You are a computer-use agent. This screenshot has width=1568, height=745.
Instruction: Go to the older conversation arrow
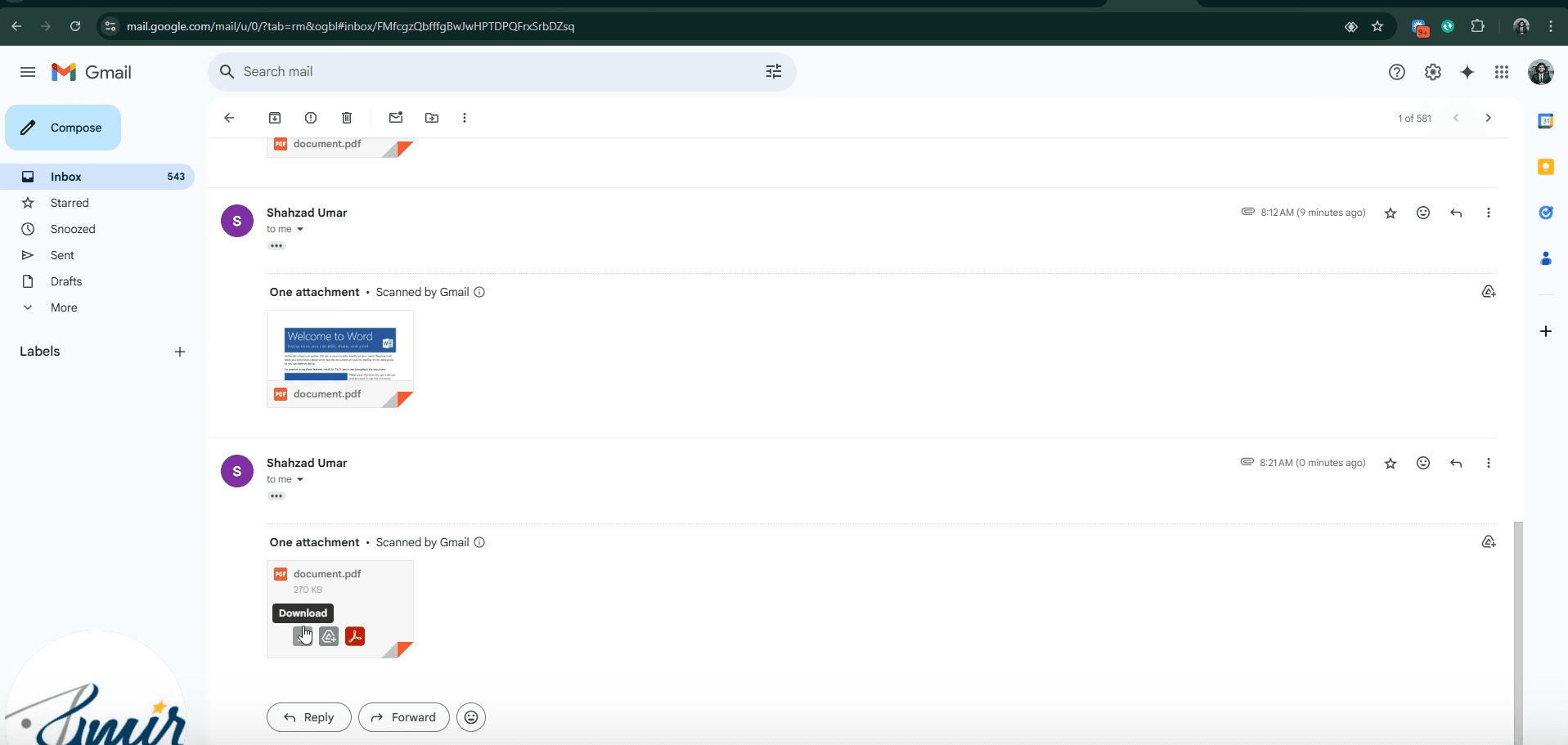[x=1489, y=118]
